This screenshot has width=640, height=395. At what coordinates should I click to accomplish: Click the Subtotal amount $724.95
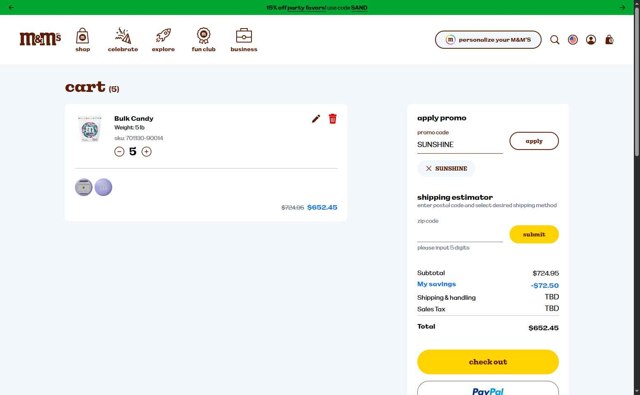pos(545,273)
